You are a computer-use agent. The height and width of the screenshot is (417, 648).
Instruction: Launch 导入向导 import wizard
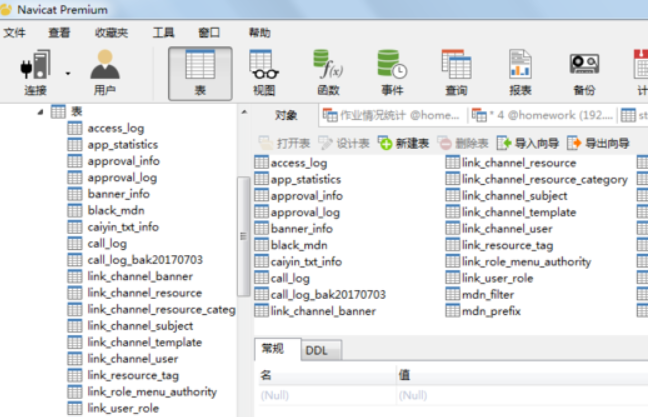pos(528,143)
